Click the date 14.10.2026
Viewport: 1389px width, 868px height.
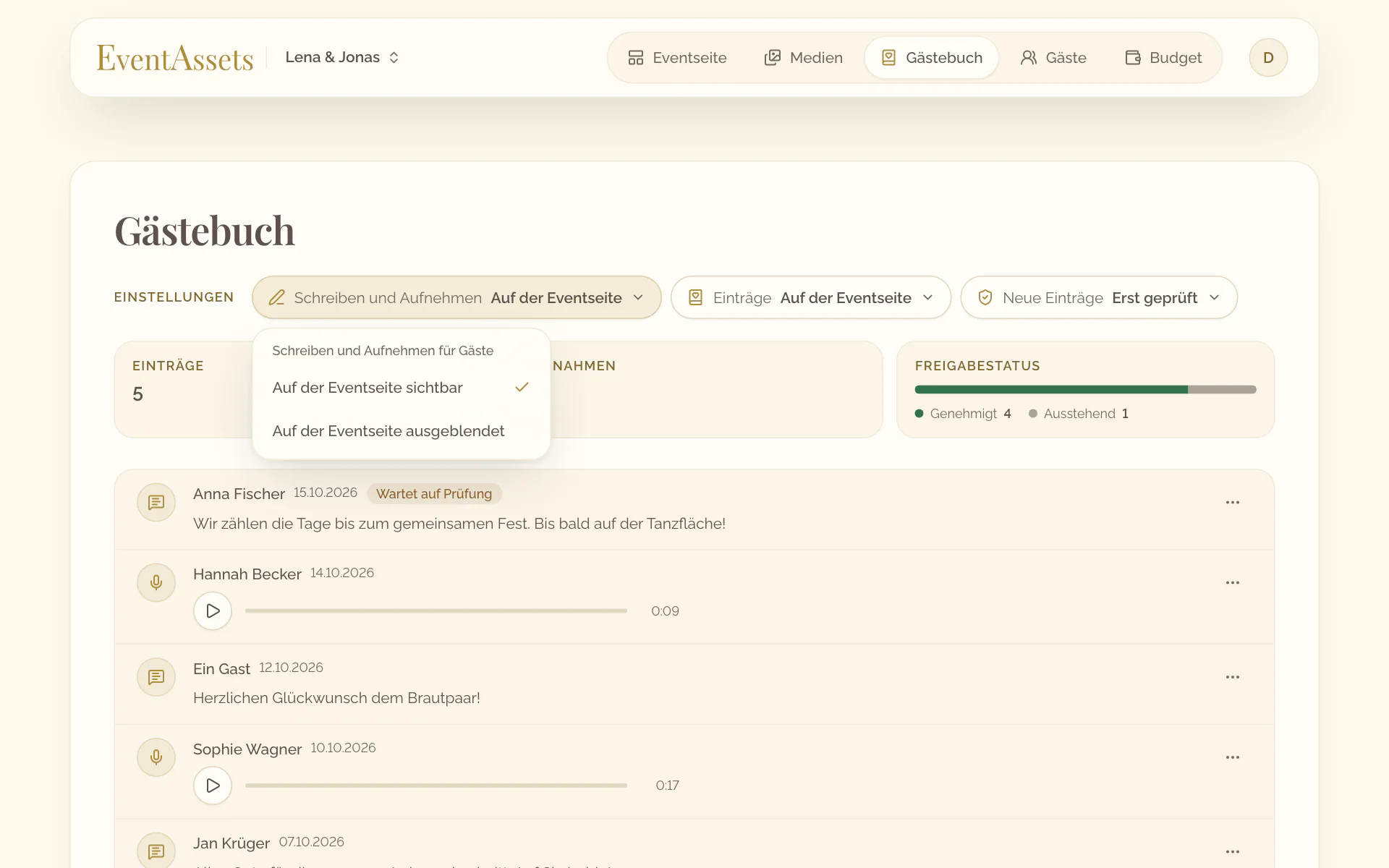point(342,573)
